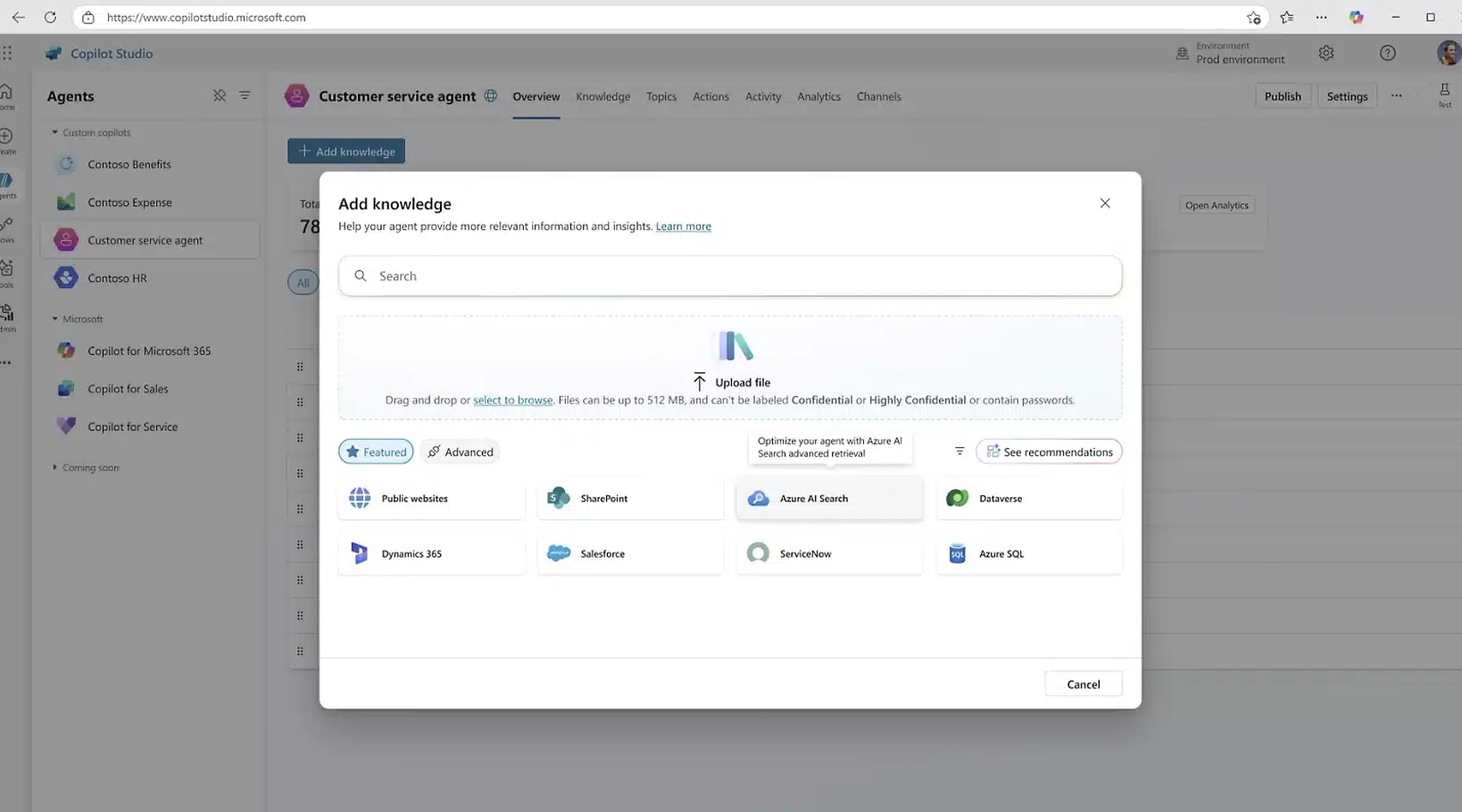Collapse the Microsoft agents group
The height and width of the screenshot is (812, 1462).
pos(54,319)
